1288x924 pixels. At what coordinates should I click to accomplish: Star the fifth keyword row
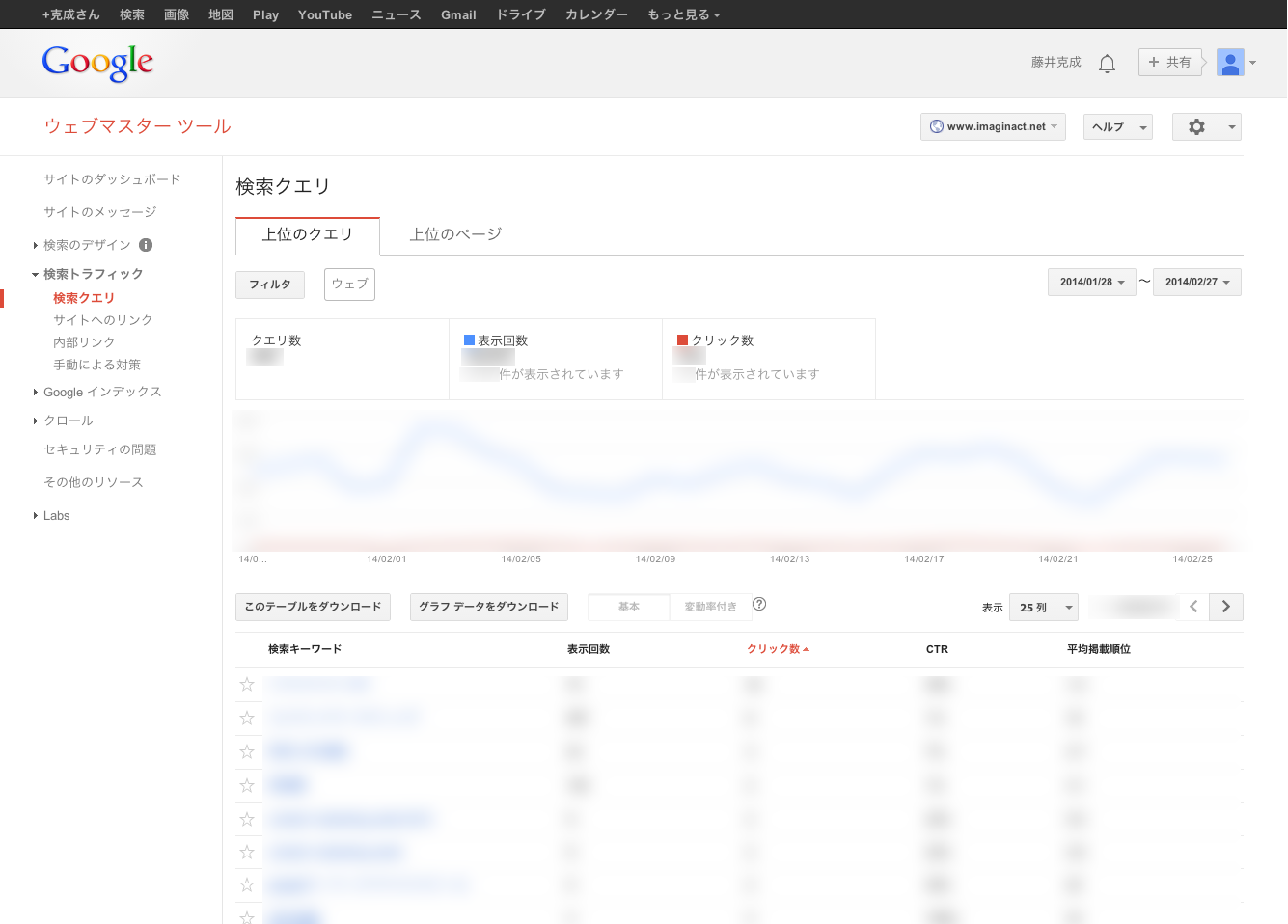click(247, 820)
